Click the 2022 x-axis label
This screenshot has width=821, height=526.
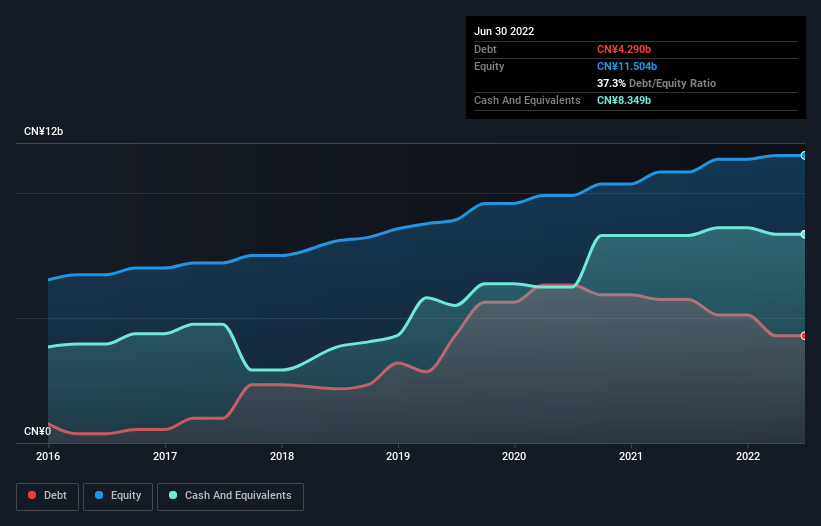(748, 456)
